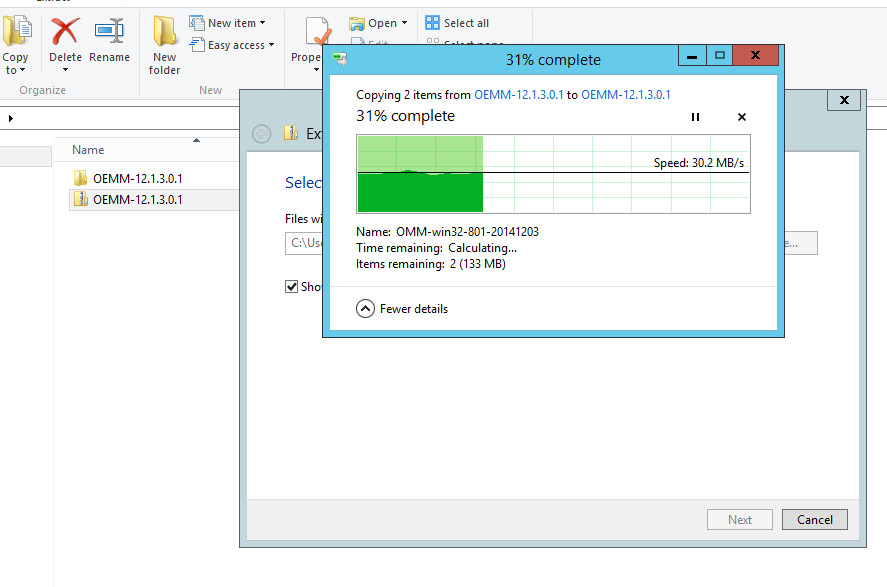Click the Browse button edge in Extract wizard
Screen dimensions: 887x587
801,243
